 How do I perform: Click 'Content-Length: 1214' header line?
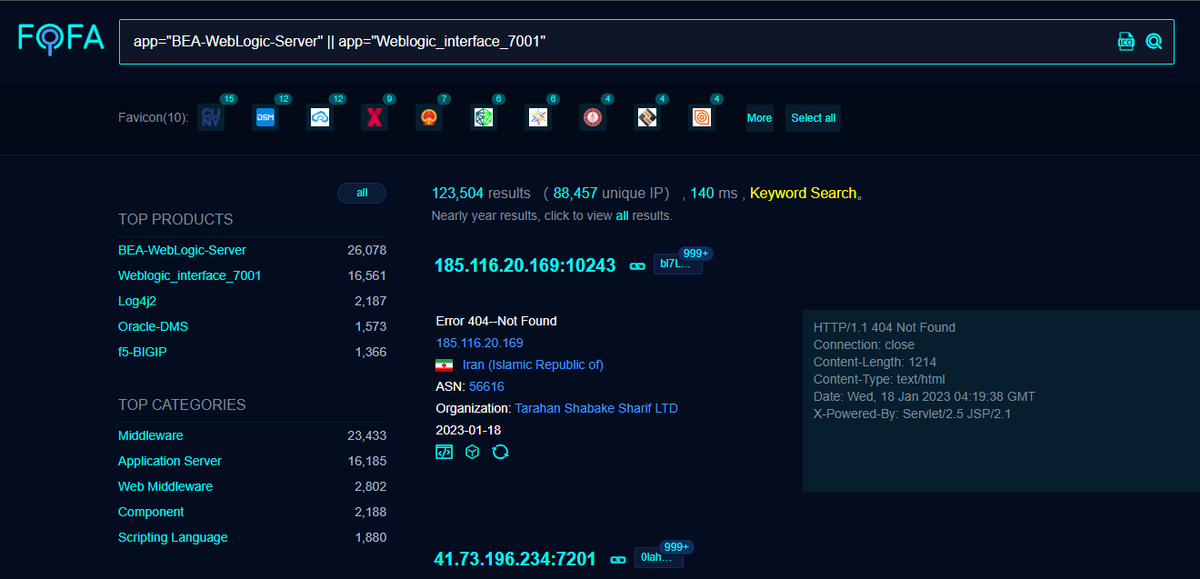click(x=875, y=362)
